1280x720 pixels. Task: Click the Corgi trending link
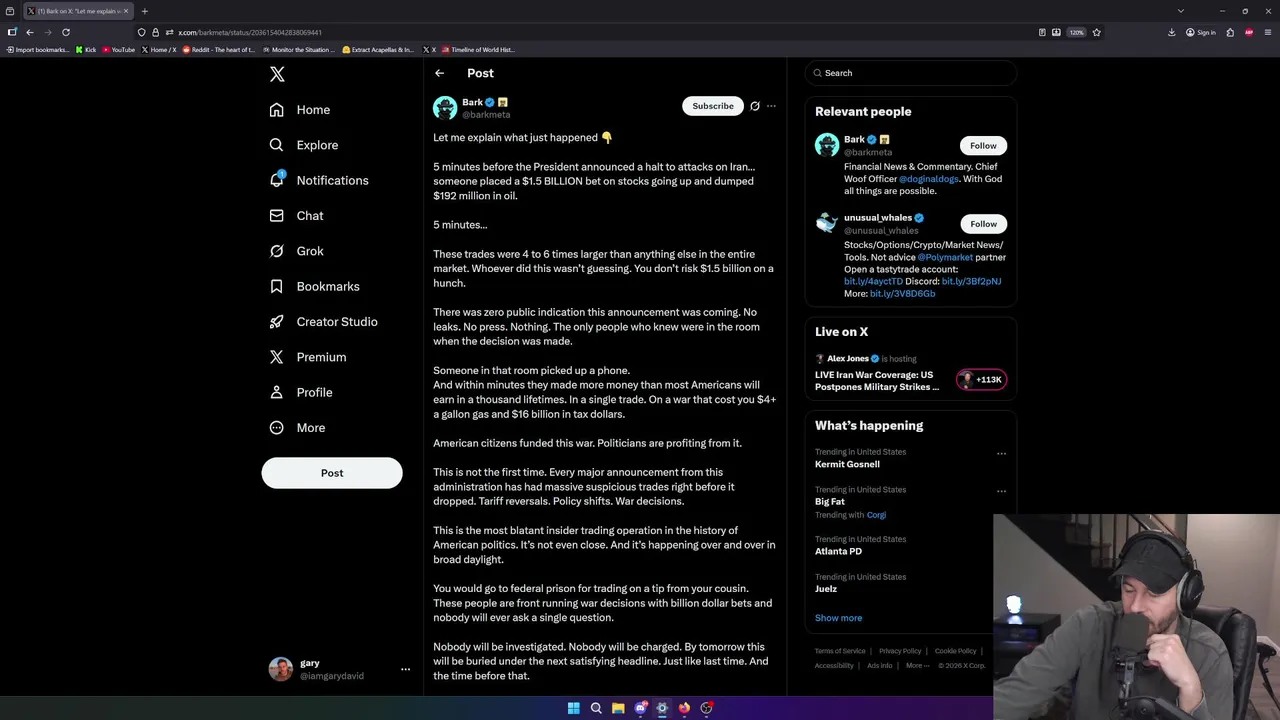[x=876, y=515]
